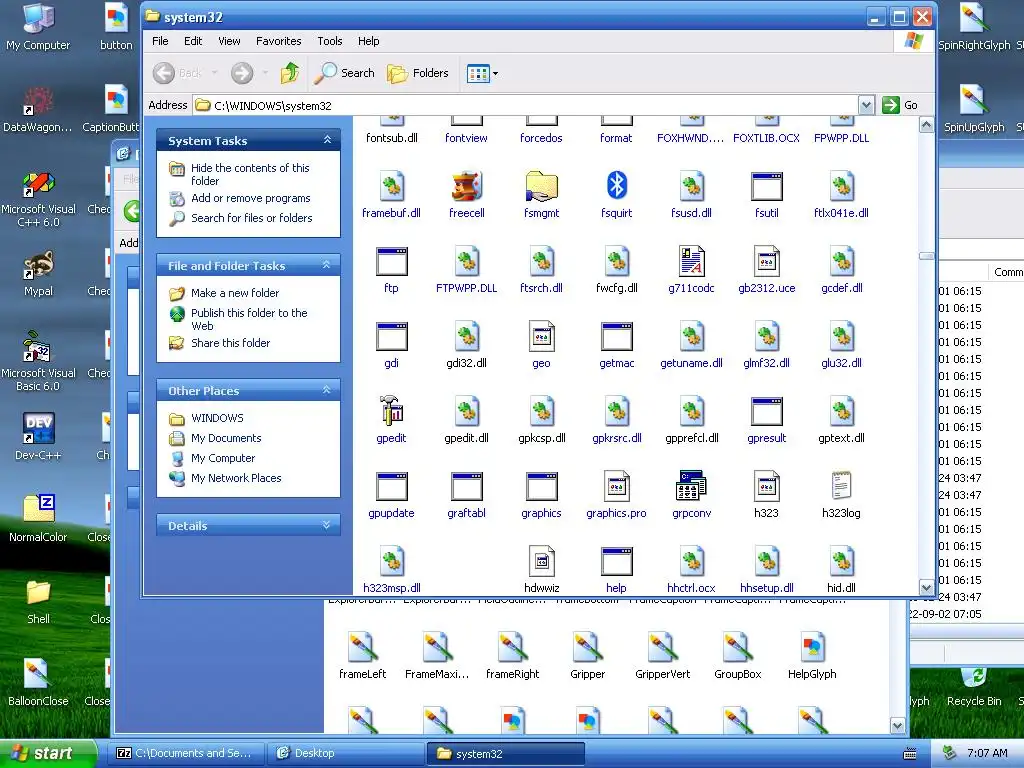The image size is (1024, 768).
Task: Open the Tools menu
Action: pos(330,41)
